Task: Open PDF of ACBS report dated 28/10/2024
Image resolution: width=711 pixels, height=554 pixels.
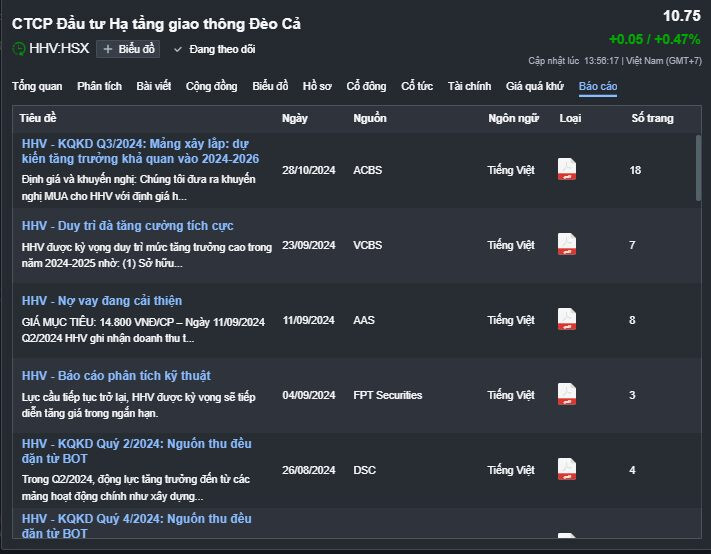Action: point(567,170)
